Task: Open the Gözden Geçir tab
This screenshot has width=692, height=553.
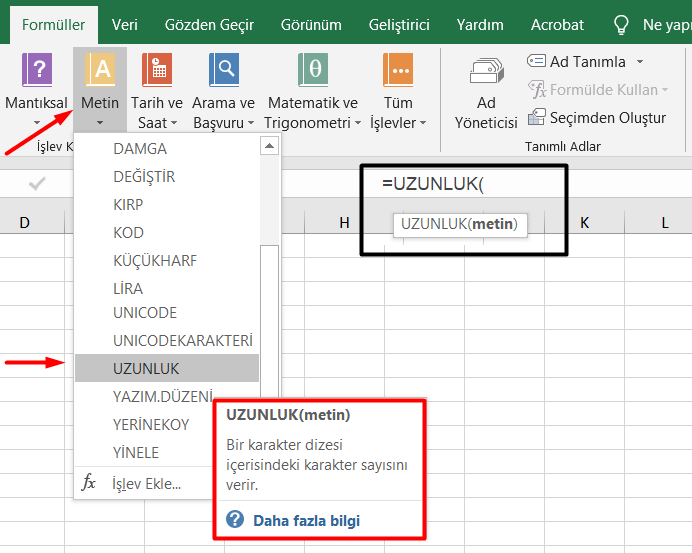Action: pyautogui.click(x=209, y=25)
